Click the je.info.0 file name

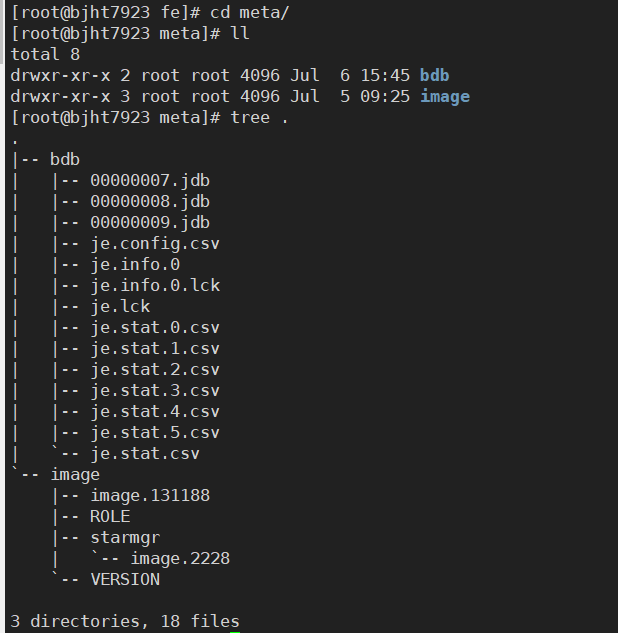[x=135, y=264]
